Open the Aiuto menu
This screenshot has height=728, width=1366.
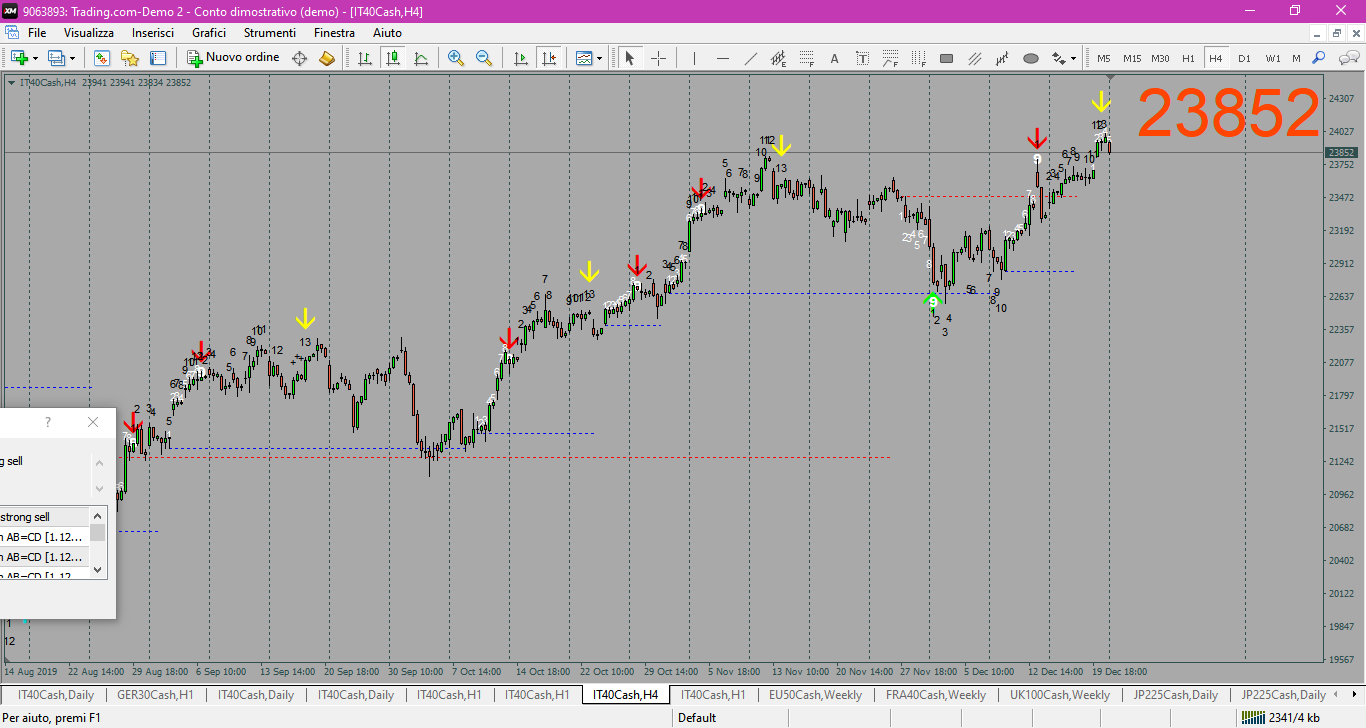click(x=387, y=33)
